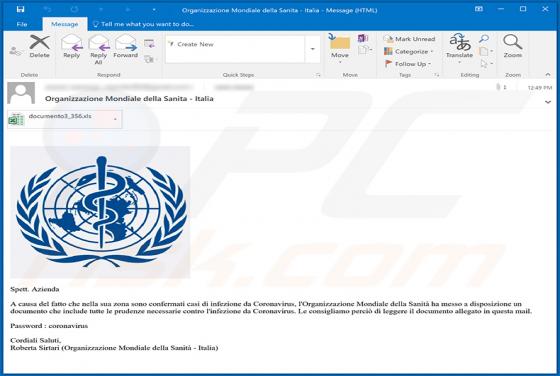Open the Ribbon display options icon
Viewport: 560px width, 376px height.
point(479,9)
